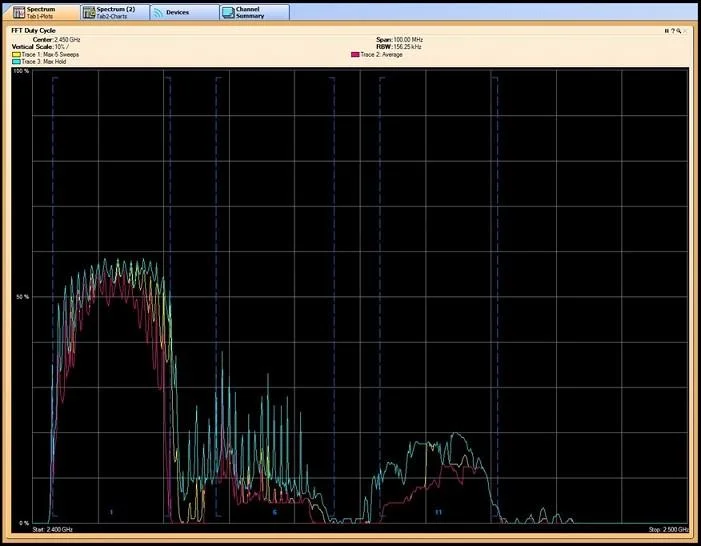Click the Stop 2.500 GHz label
Viewport: 701px width, 546px height.
(668, 529)
